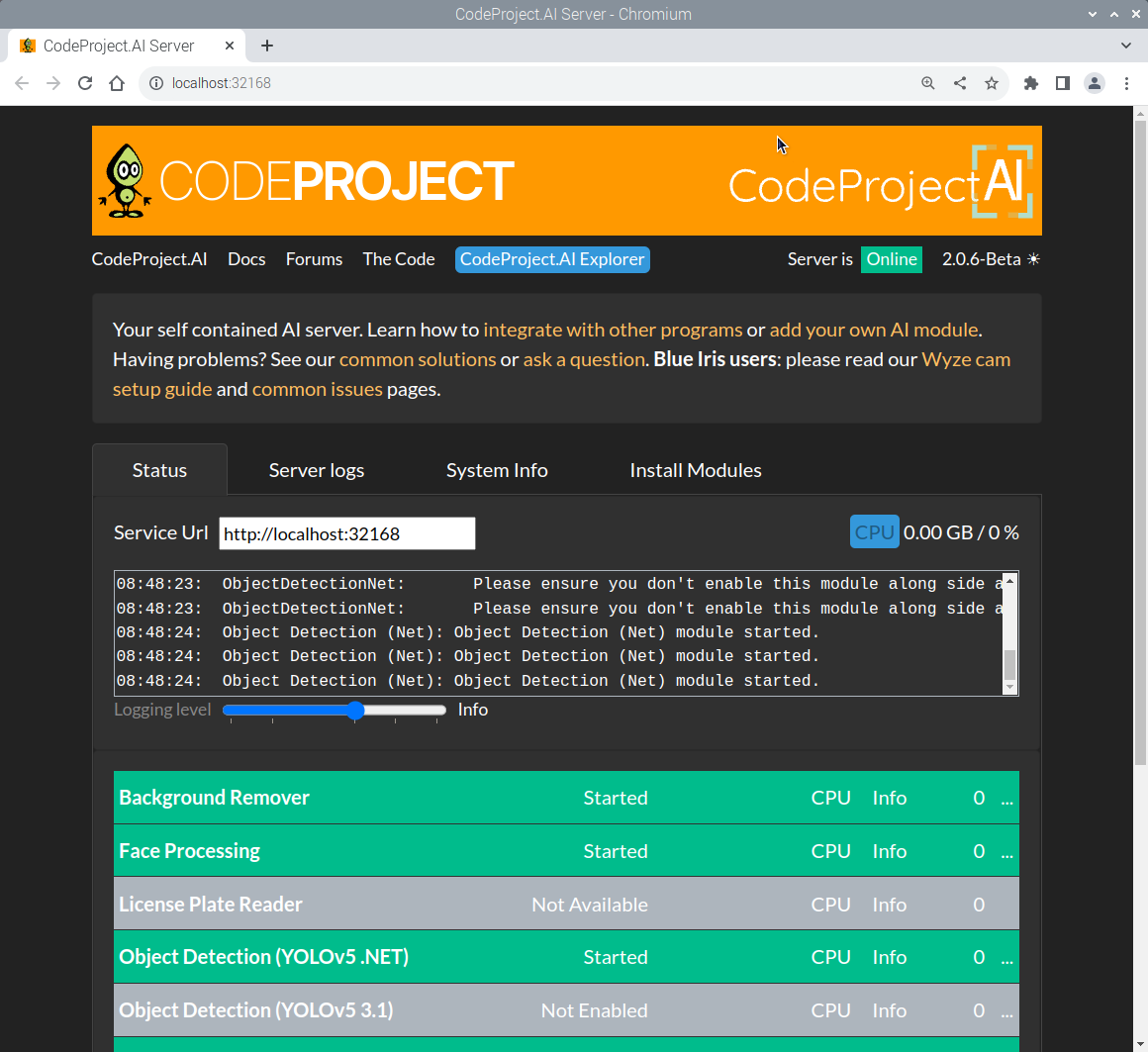Toggle light/dark theme sun icon
The image size is (1148, 1052).
[x=1033, y=259]
